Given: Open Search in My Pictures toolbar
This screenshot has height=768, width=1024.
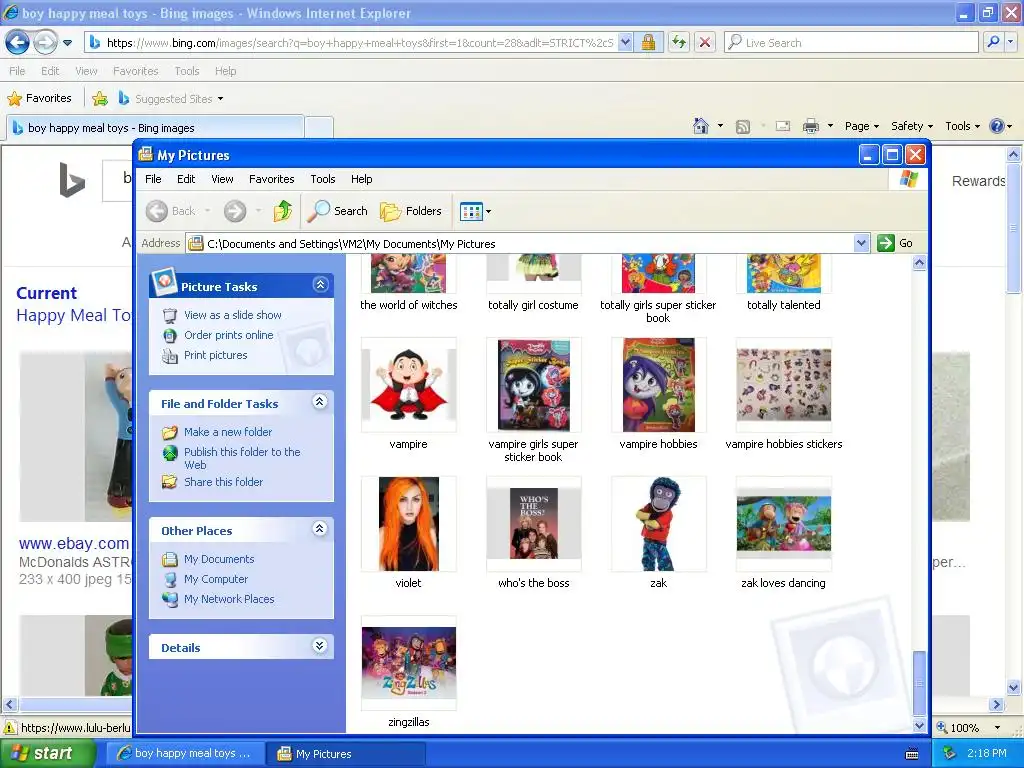Looking at the screenshot, I should coord(338,211).
